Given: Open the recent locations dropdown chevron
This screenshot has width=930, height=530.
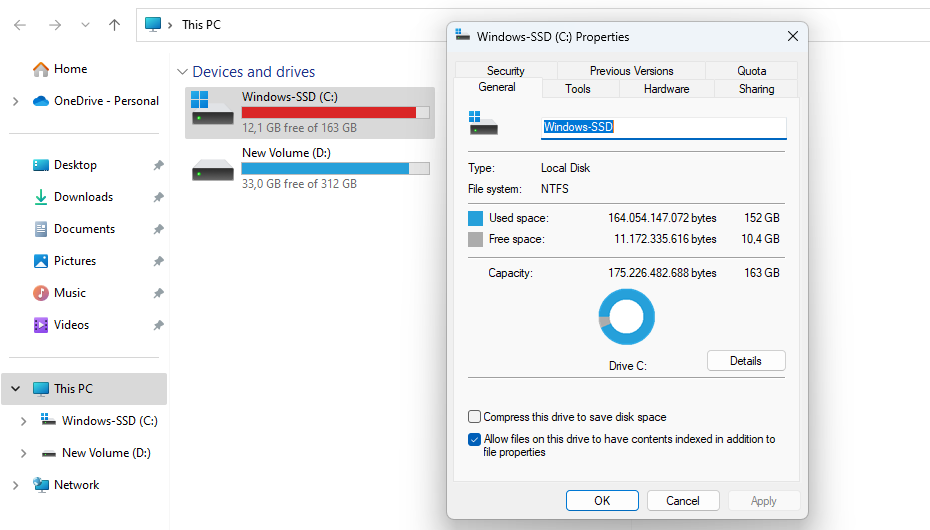Looking at the screenshot, I should [x=85, y=25].
